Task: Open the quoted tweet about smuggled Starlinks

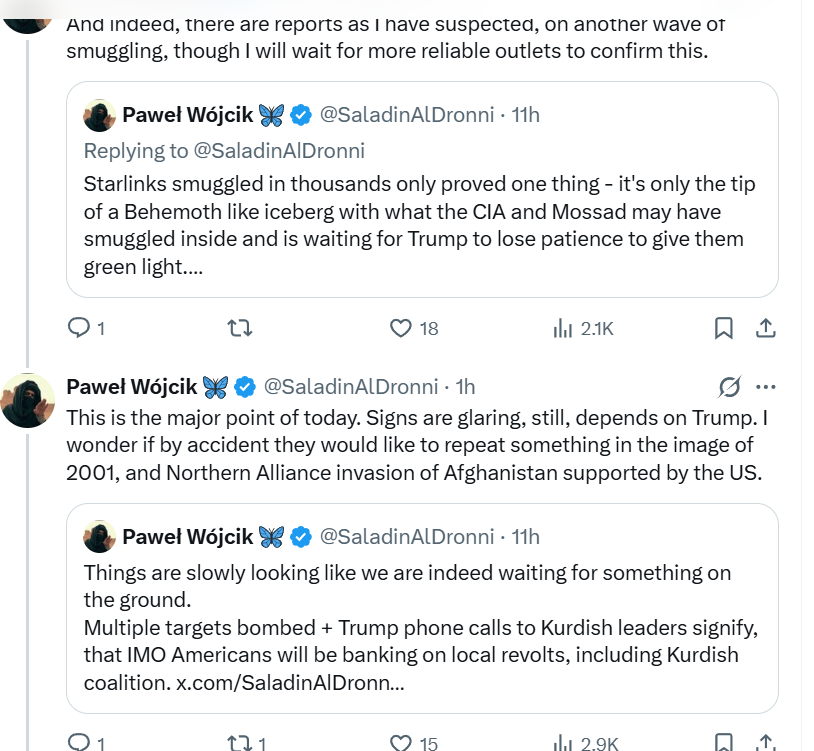Action: pyautogui.click(x=421, y=225)
